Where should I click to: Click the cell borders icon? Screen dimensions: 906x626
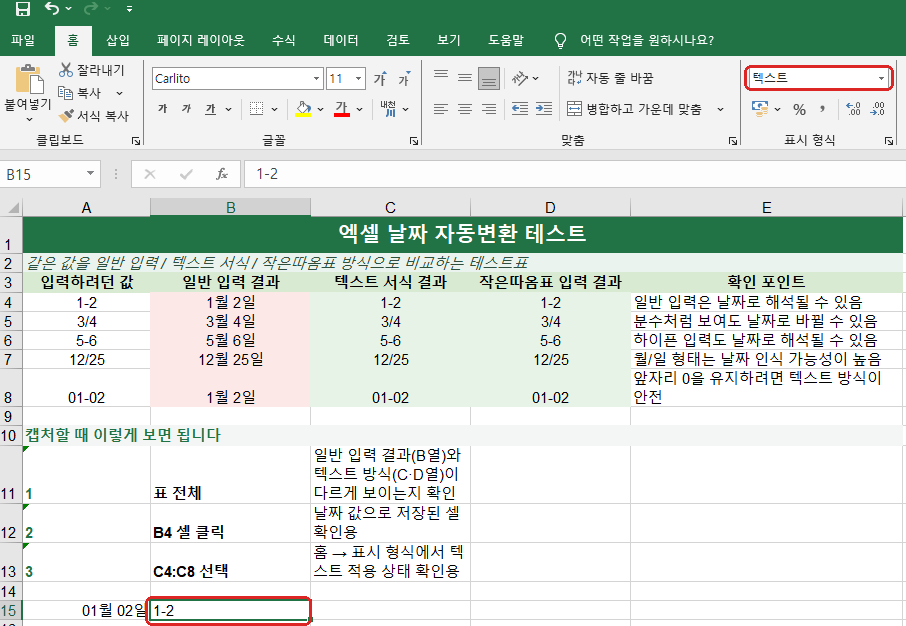(257, 109)
